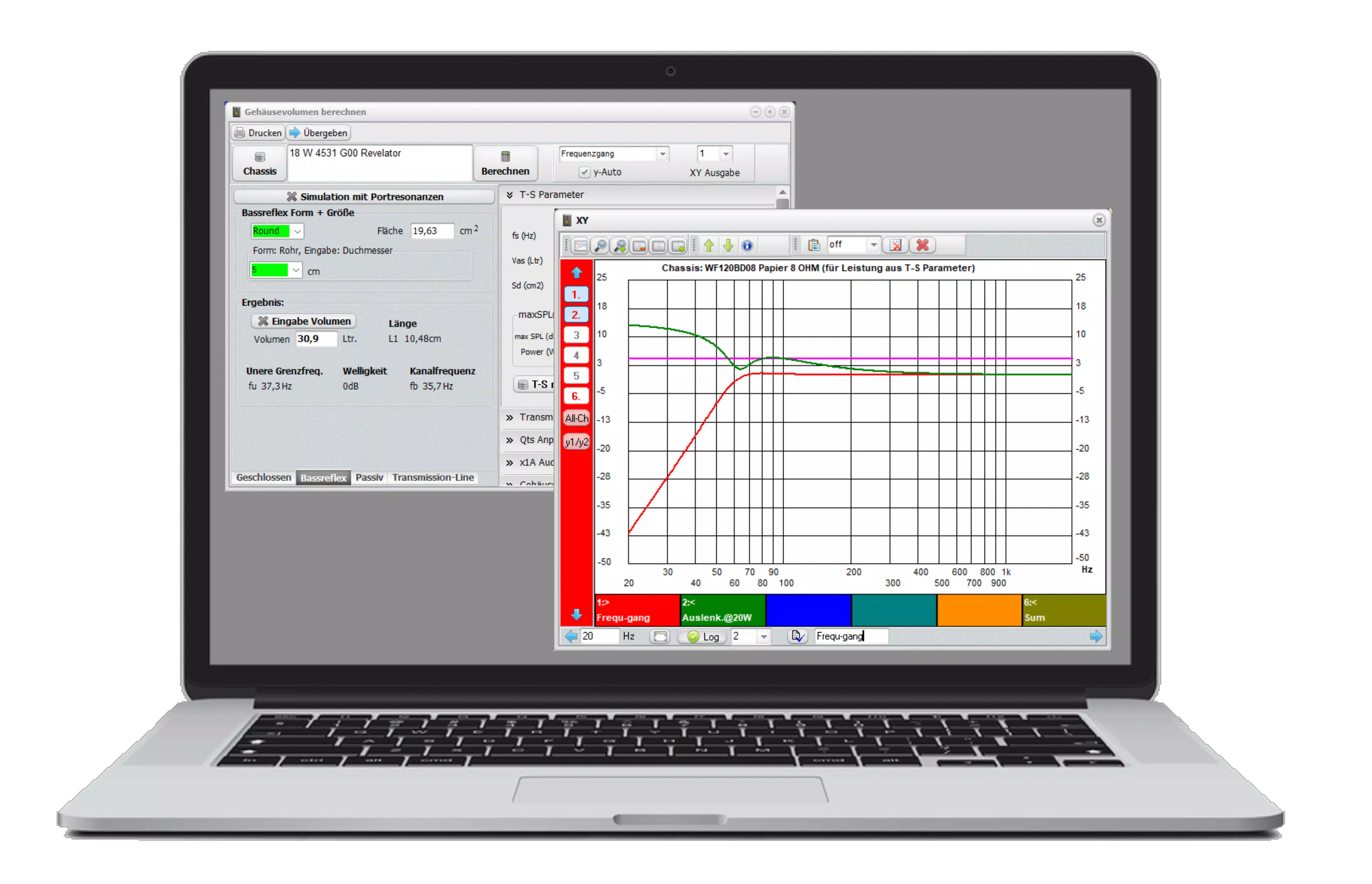Screen dimensions: 1372x884
Task: Switch to the Transmission-Line tab
Action: click(433, 477)
